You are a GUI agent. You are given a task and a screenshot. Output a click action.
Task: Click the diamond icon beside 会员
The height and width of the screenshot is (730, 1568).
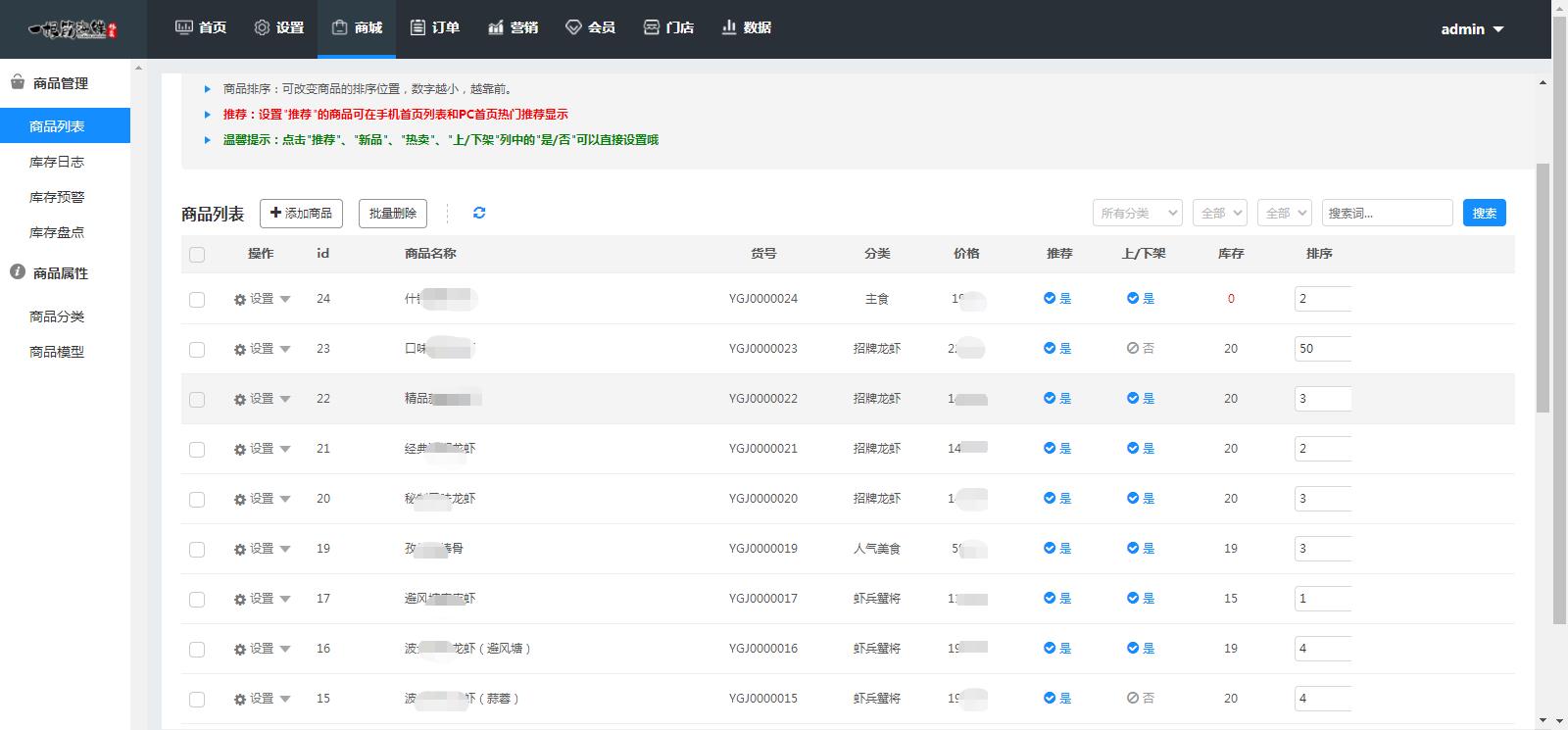tap(573, 27)
